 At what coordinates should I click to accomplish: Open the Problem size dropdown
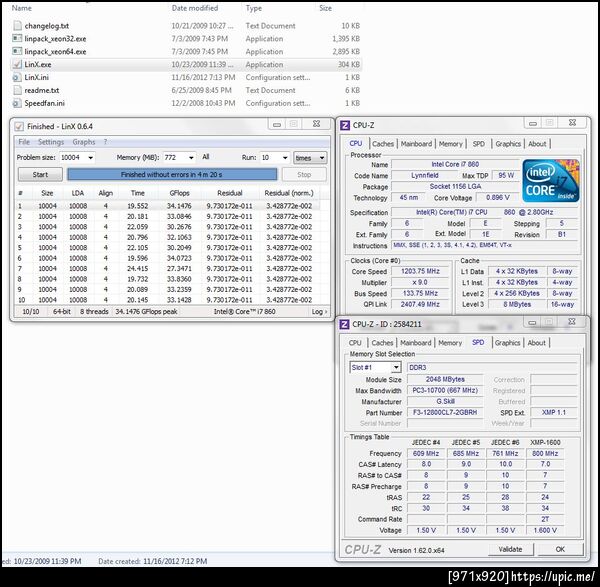(x=91, y=158)
